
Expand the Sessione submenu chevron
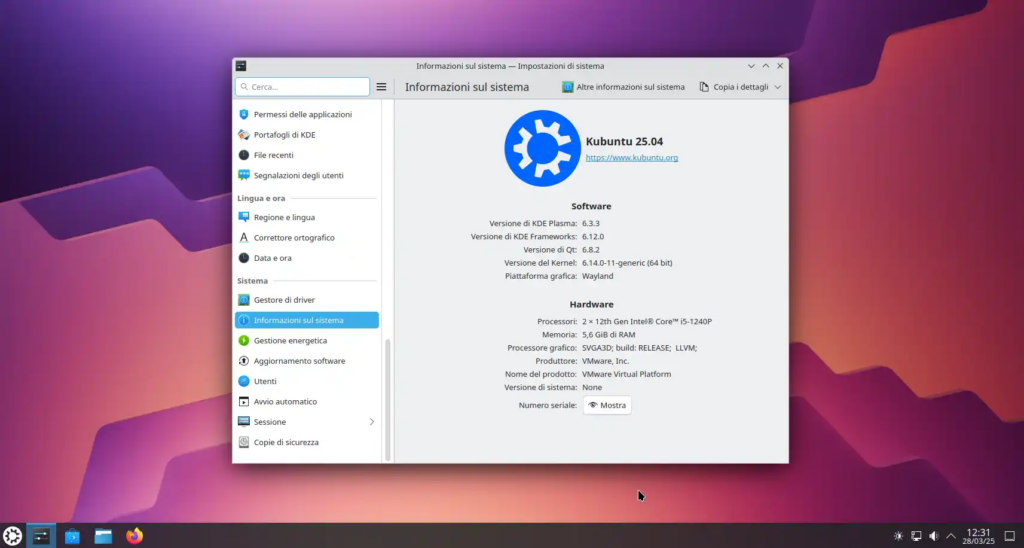click(x=372, y=422)
